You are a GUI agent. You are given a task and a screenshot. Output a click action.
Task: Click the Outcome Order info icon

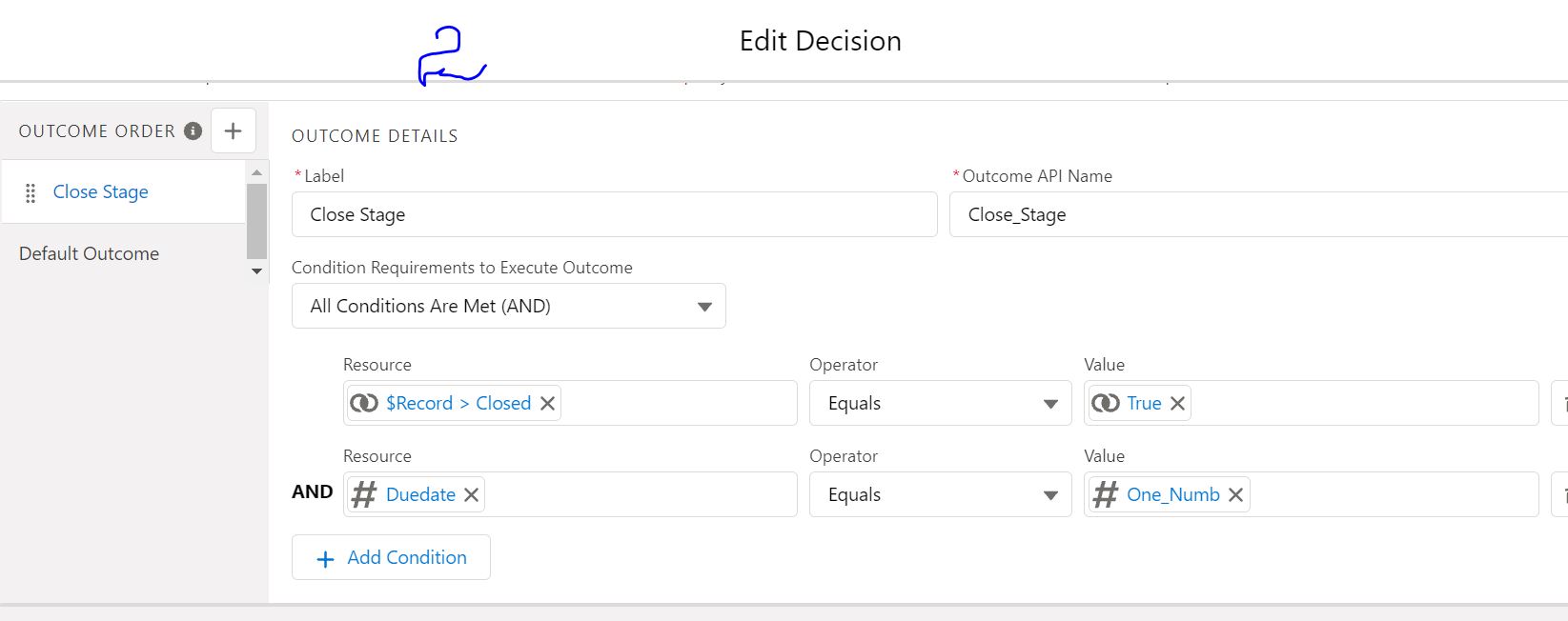(x=193, y=131)
